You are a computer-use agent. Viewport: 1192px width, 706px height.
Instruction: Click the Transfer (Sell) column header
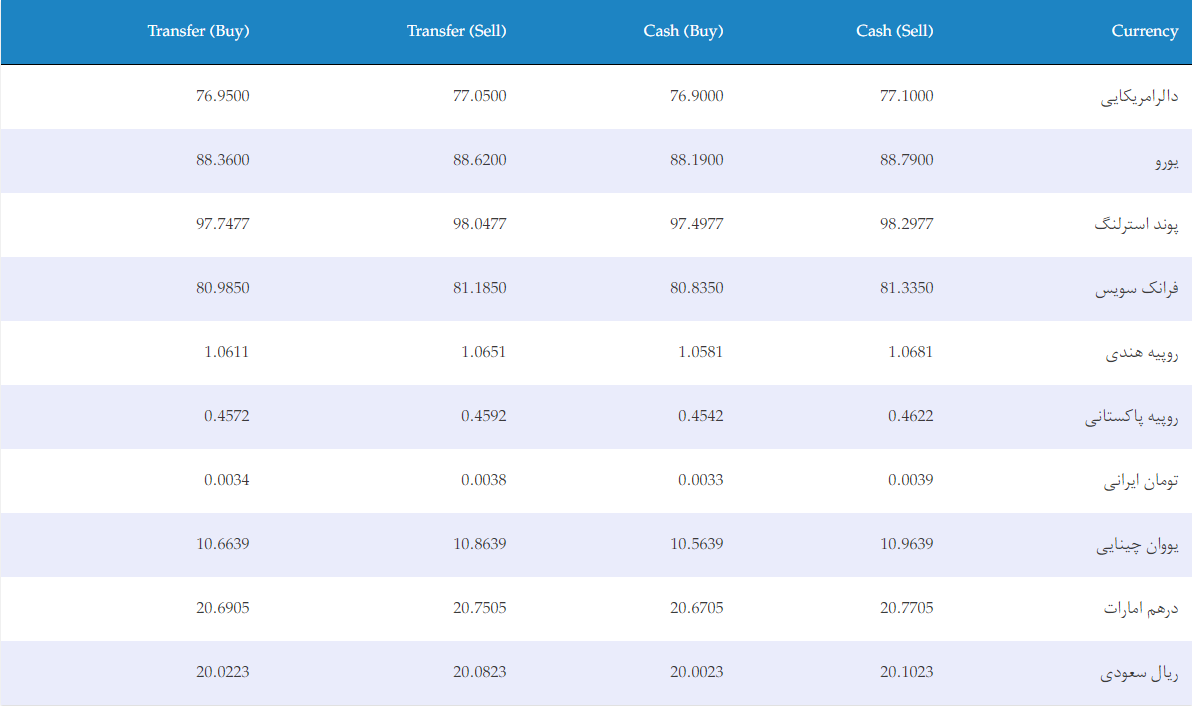pyautogui.click(x=456, y=31)
